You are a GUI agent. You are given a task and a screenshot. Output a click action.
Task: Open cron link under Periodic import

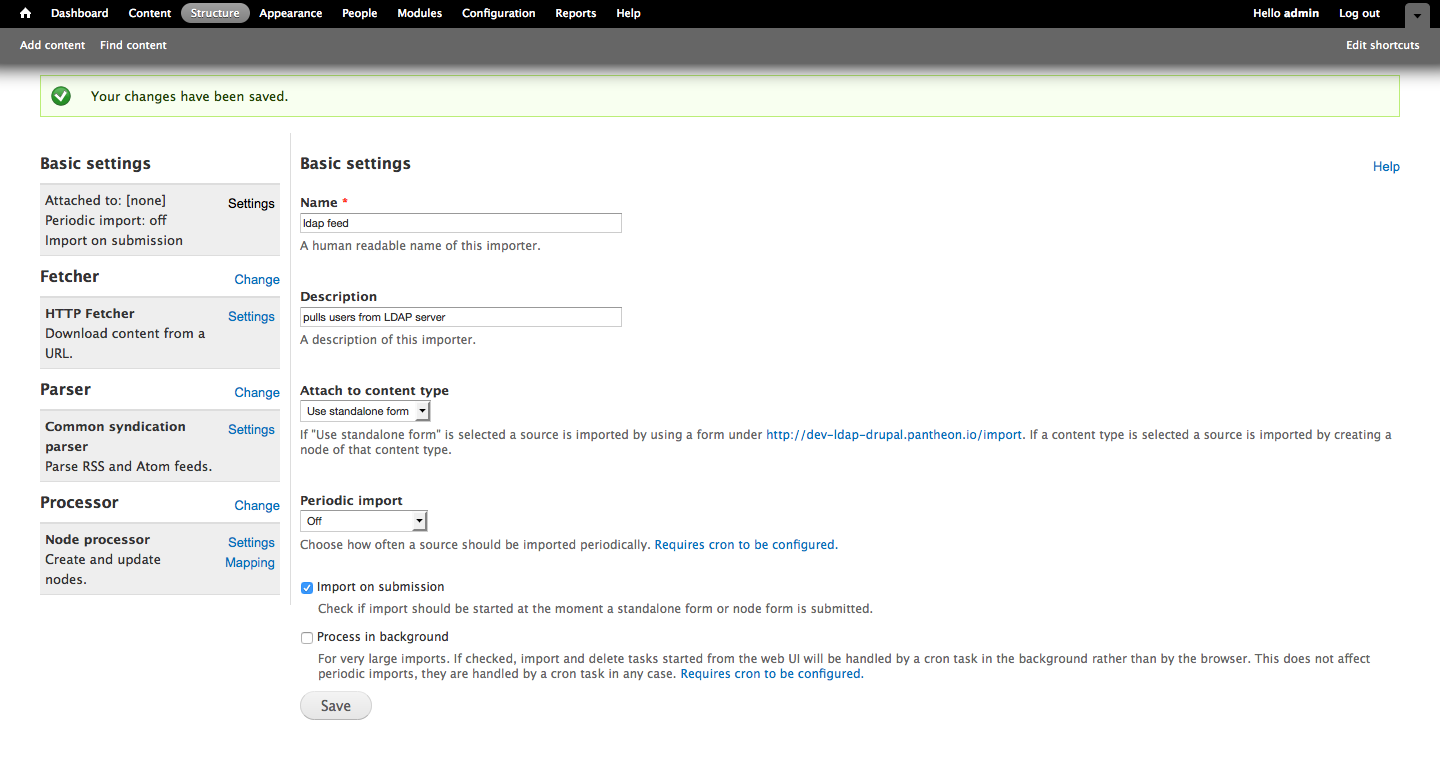(x=745, y=545)
